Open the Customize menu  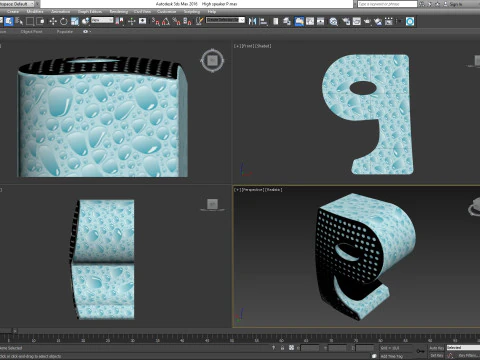166,12
